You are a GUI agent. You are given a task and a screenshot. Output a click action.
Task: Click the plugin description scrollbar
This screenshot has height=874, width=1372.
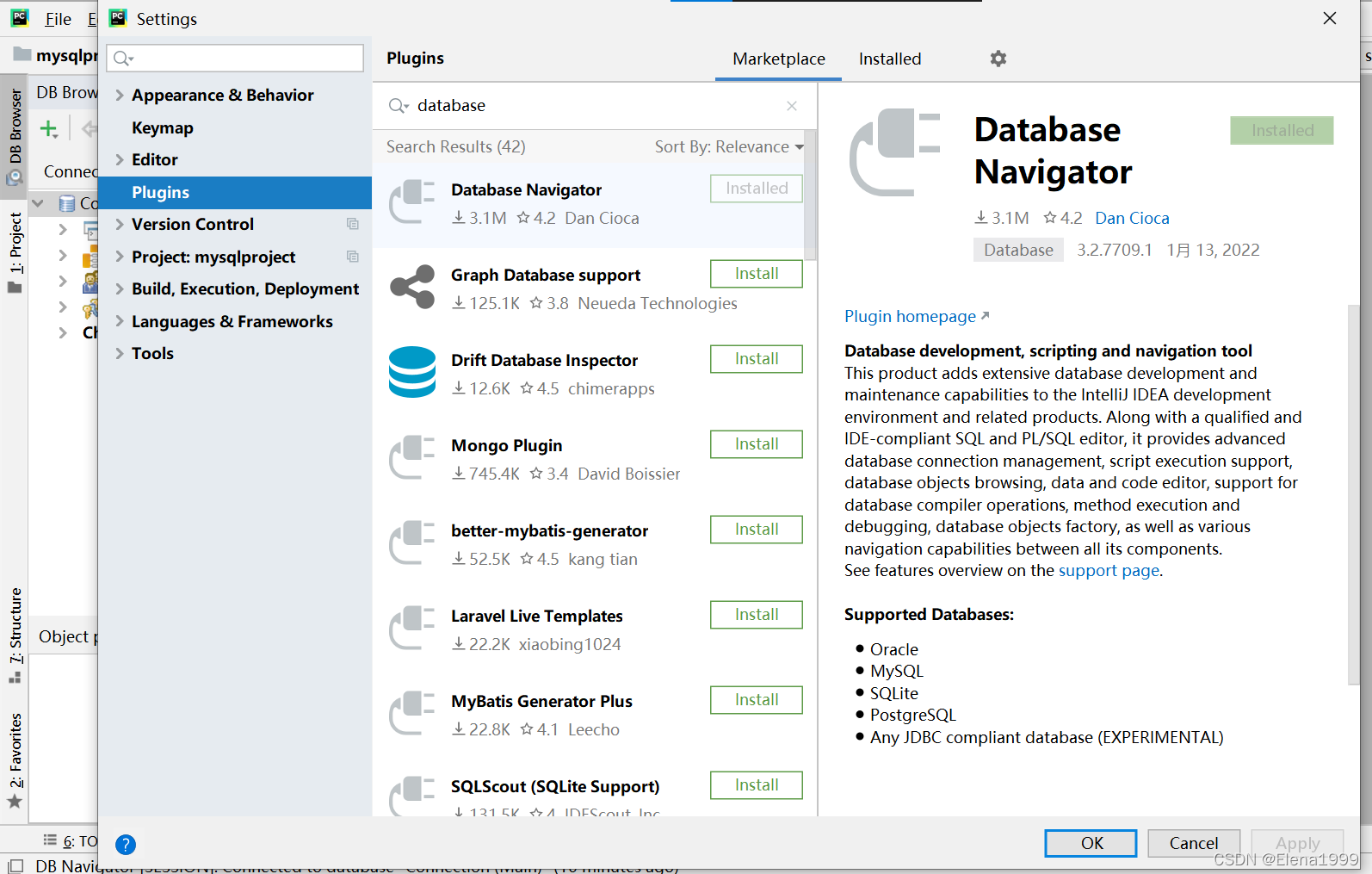1353,495
